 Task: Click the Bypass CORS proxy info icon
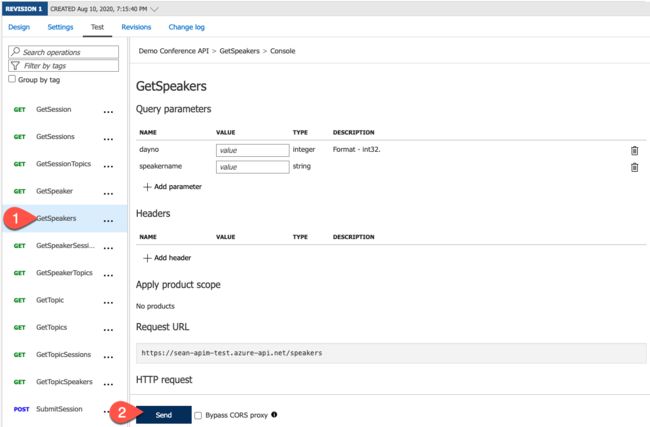point(274,414)
